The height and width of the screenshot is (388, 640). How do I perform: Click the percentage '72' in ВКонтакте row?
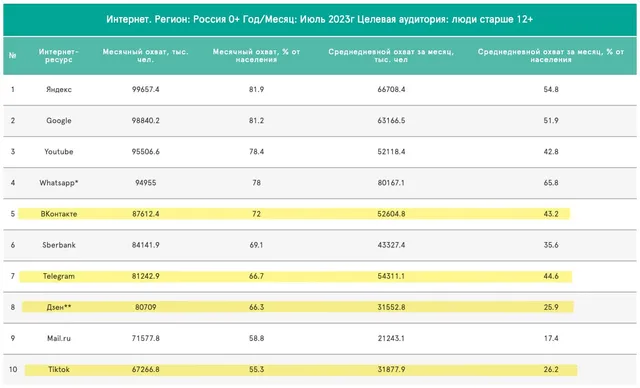pyautogui.click(x=256, y=214)
